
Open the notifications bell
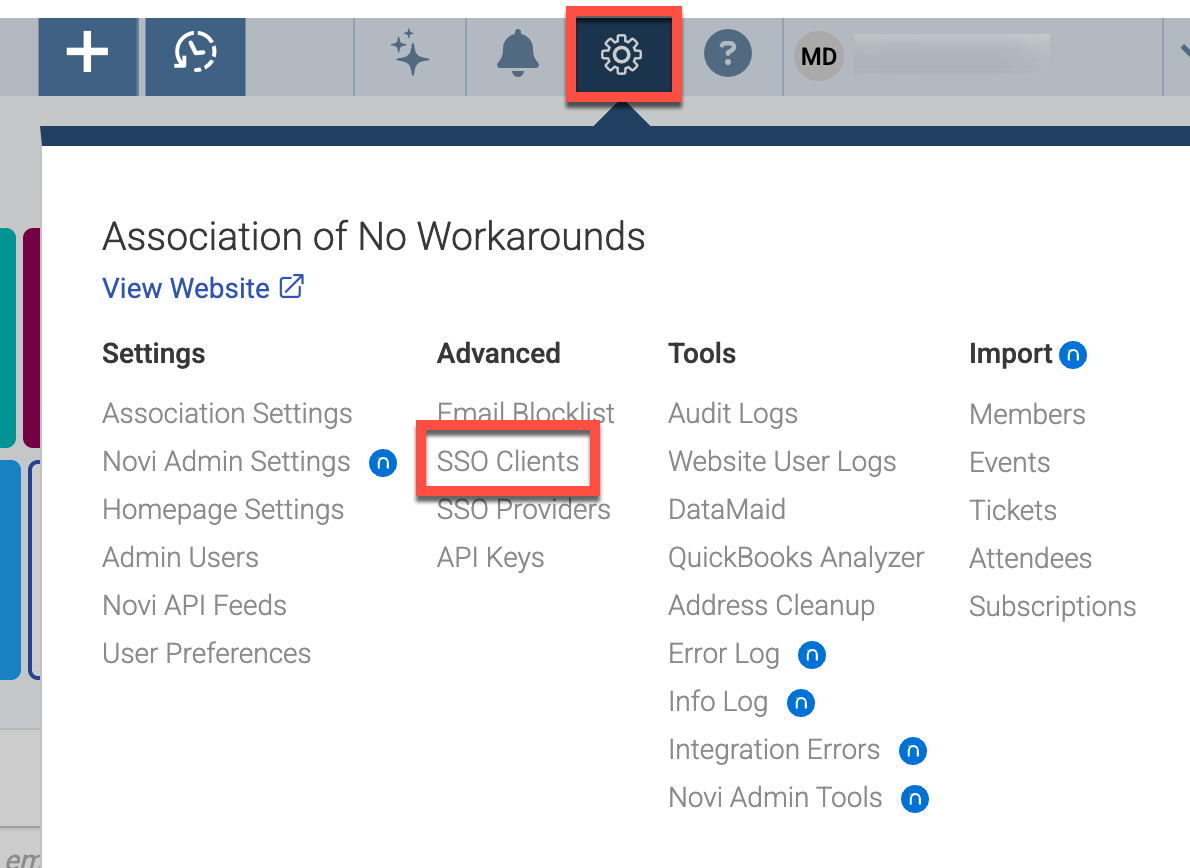[518, 53]
